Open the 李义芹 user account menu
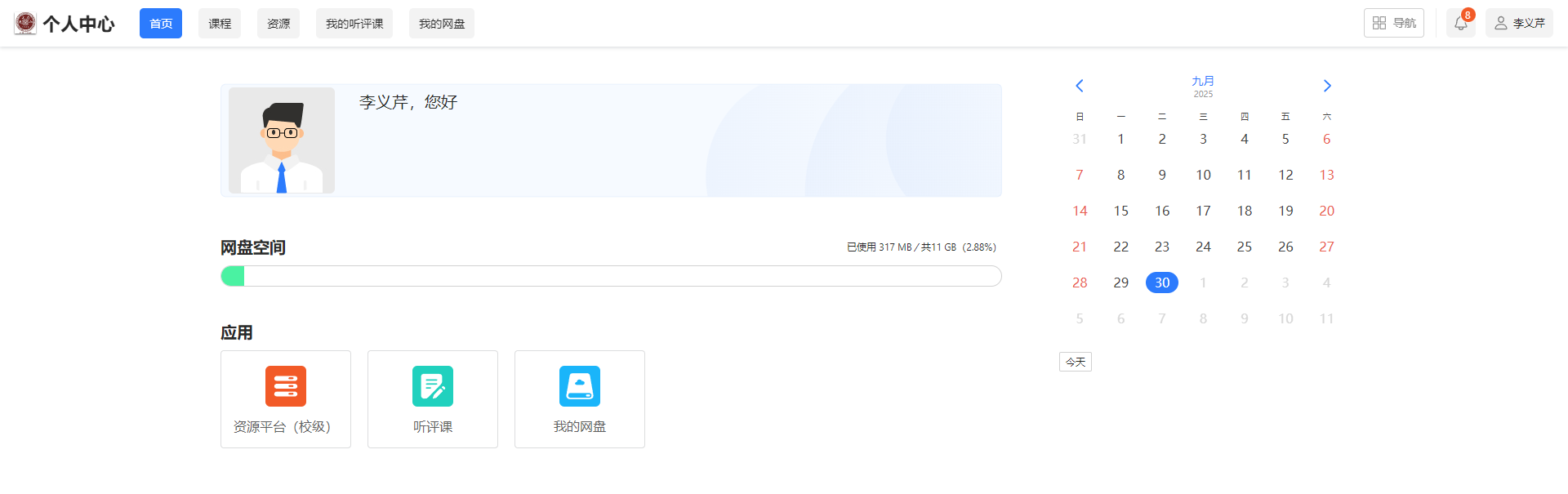This screenshot has width=1568, height=494. coord(1519,24)
